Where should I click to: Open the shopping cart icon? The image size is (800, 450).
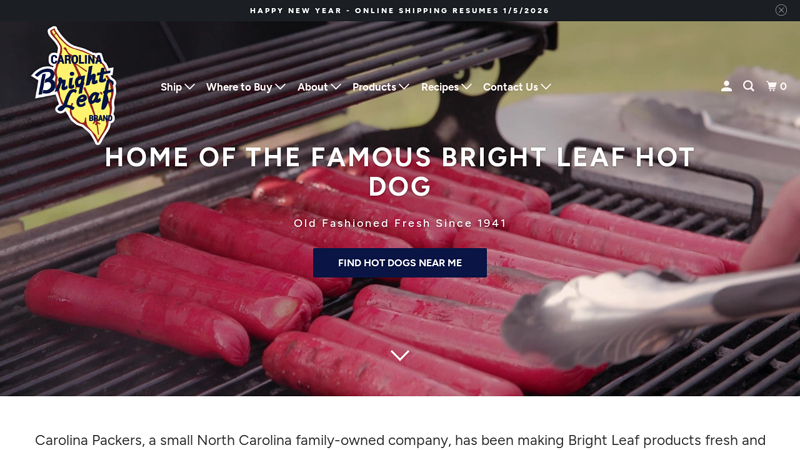771,86
